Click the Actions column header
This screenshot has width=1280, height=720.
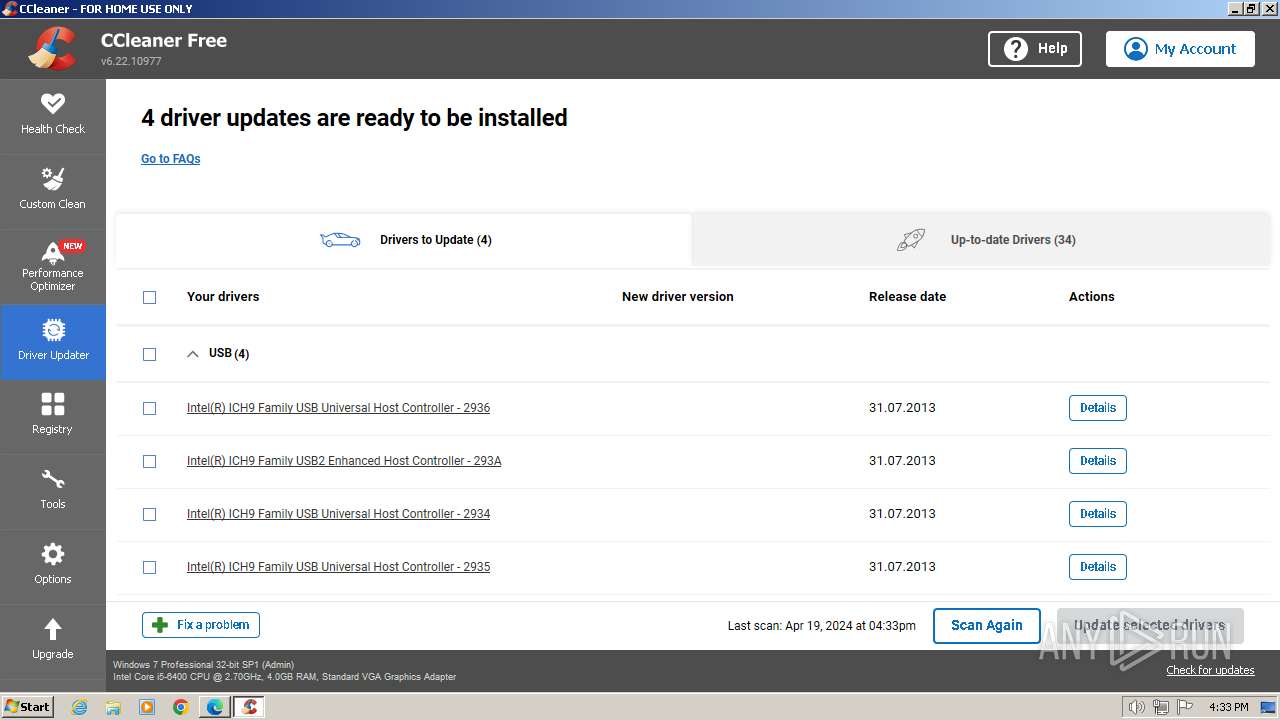[1092, 297]
